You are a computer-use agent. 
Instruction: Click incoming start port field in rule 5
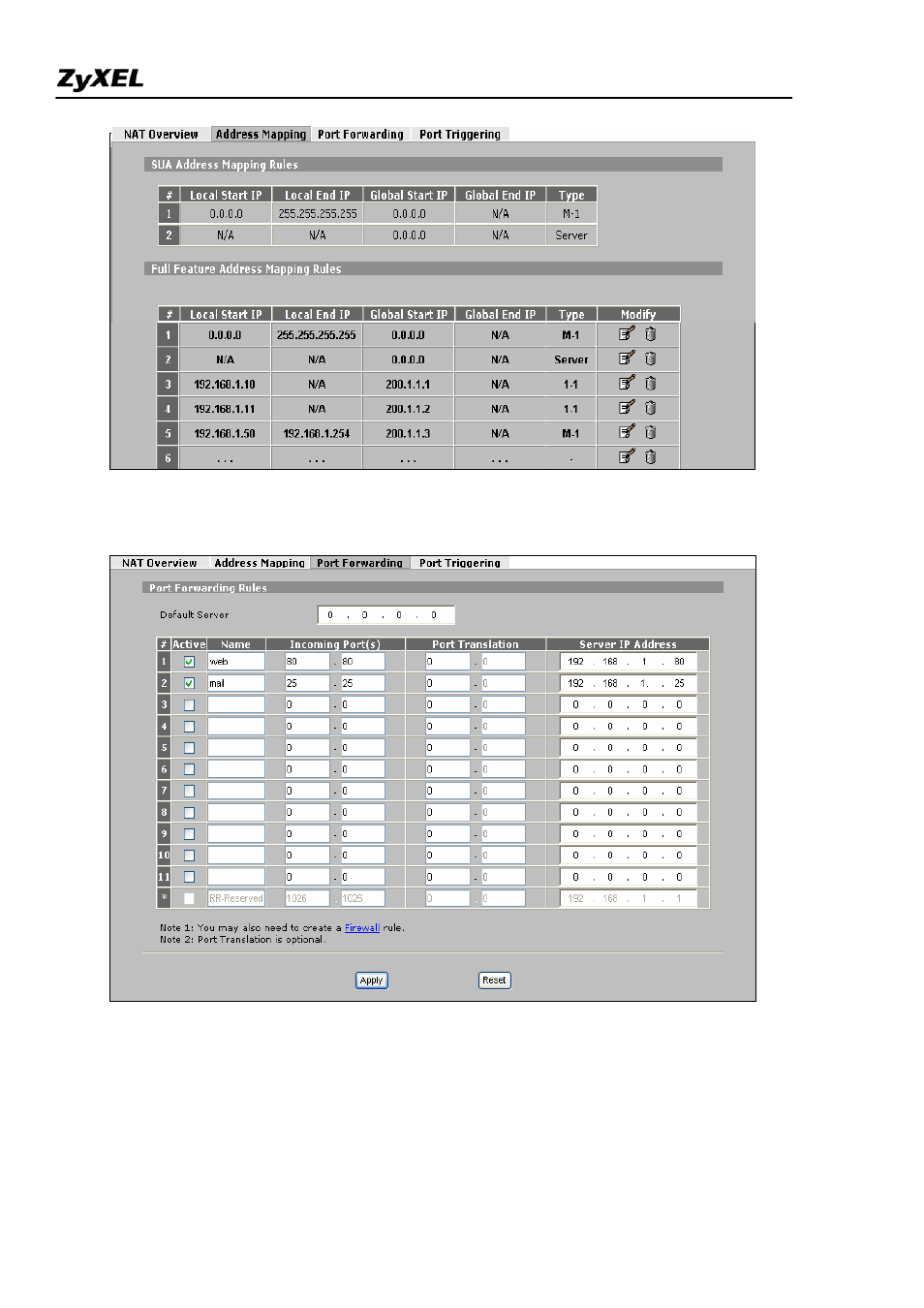click(307, 748)
